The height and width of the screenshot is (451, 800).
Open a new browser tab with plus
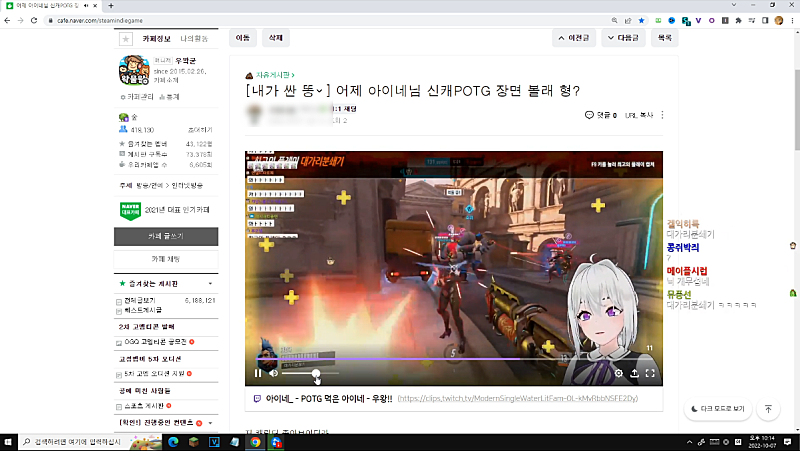pyautogui.click(x=111, y=6)
